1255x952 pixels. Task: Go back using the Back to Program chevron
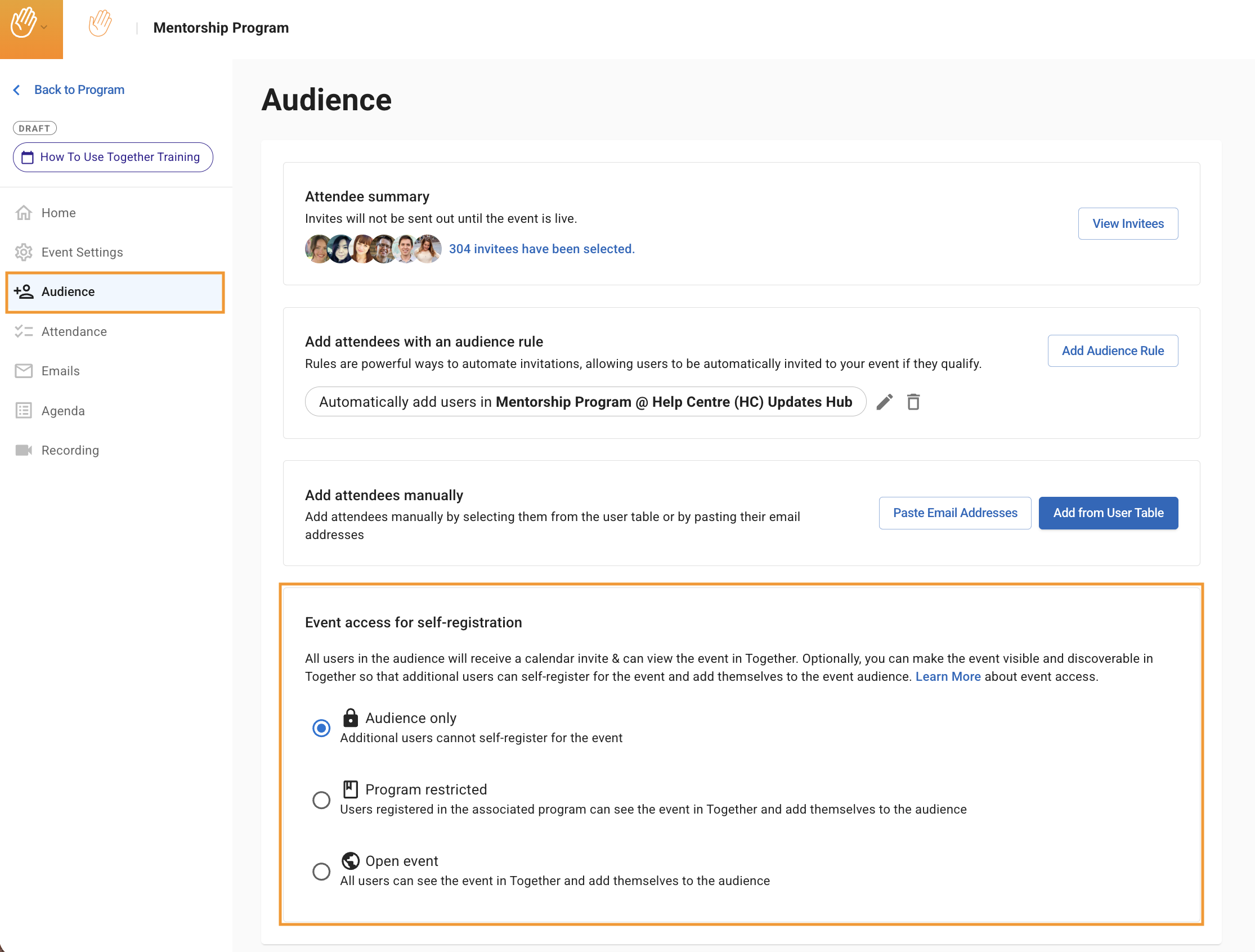[17, 89]
